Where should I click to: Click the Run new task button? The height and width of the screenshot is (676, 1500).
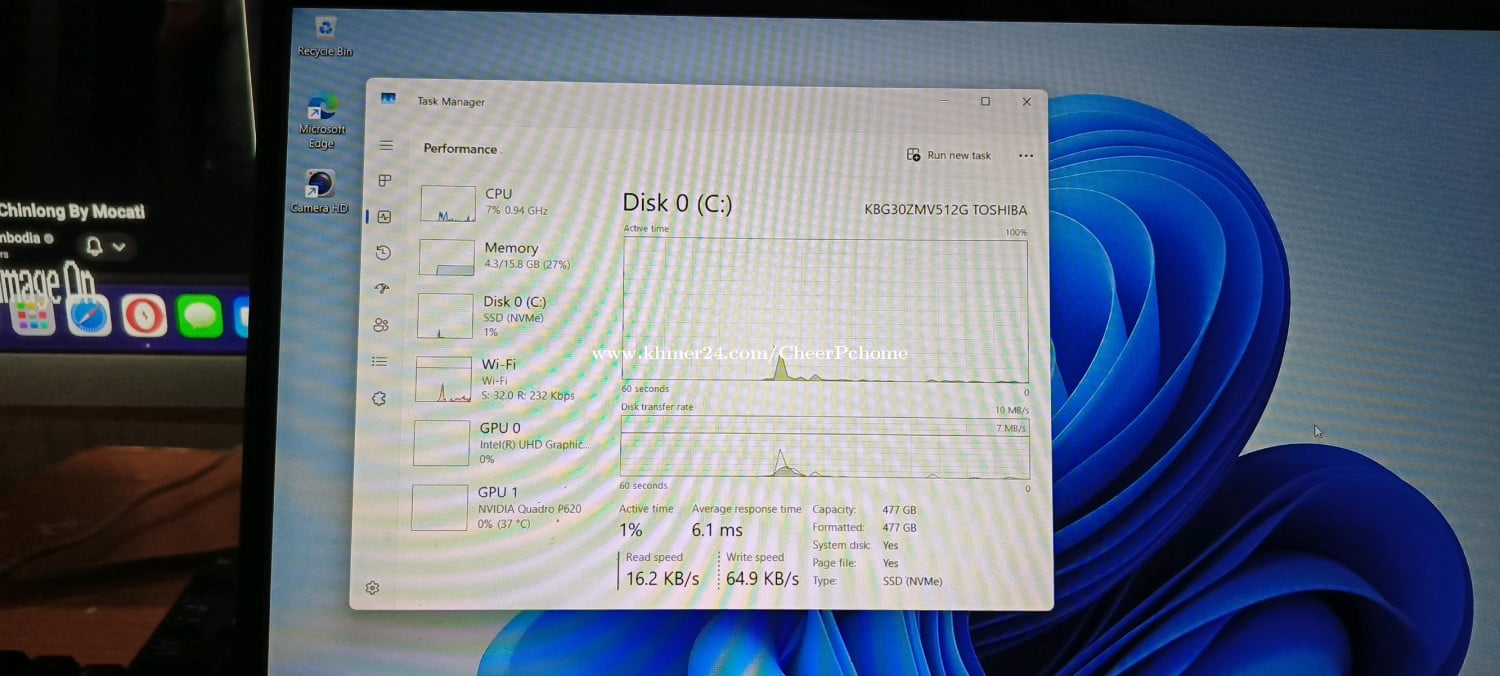(x=949, y=155)
